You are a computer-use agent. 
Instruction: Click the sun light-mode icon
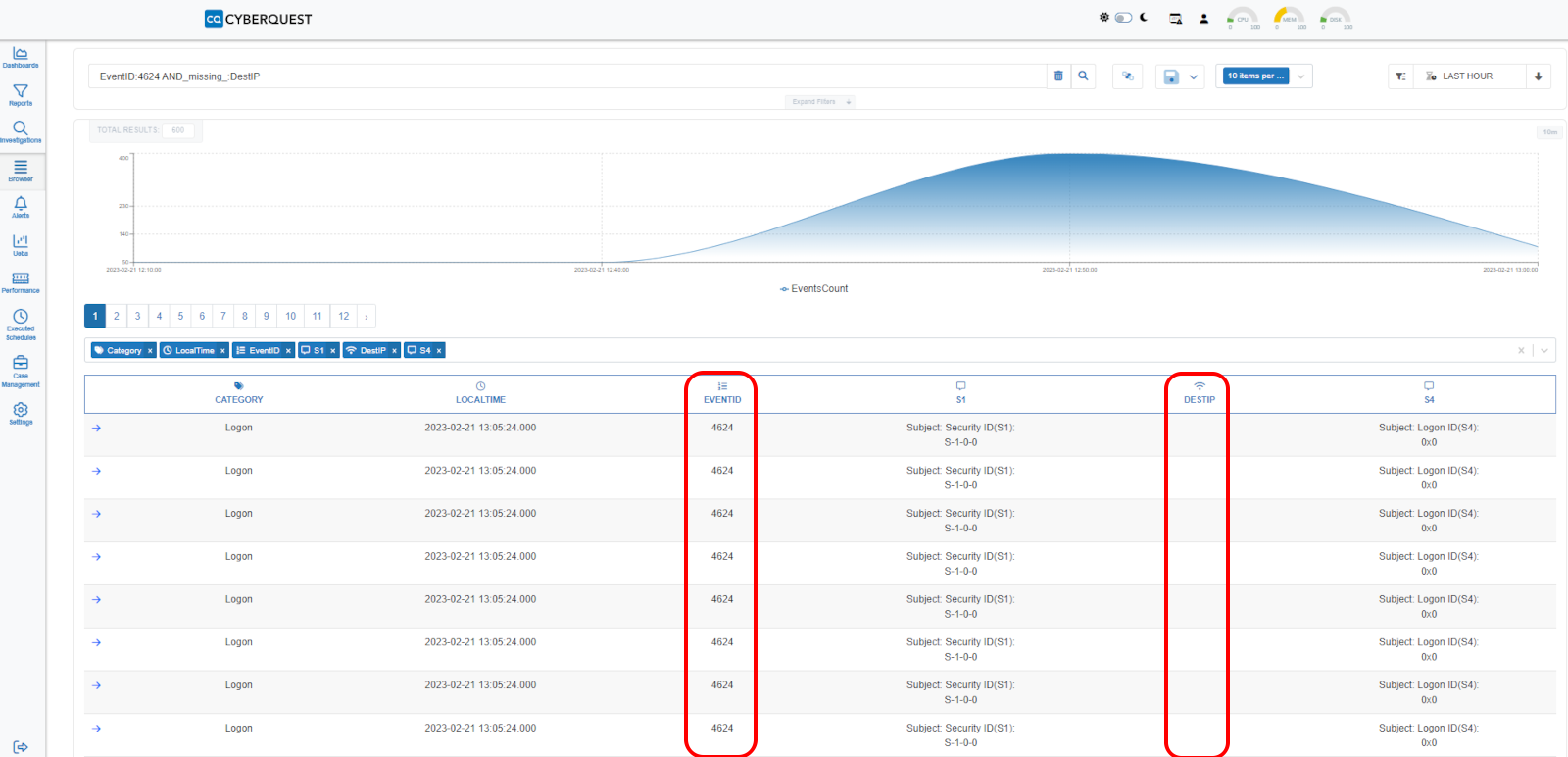(1104, 18)
